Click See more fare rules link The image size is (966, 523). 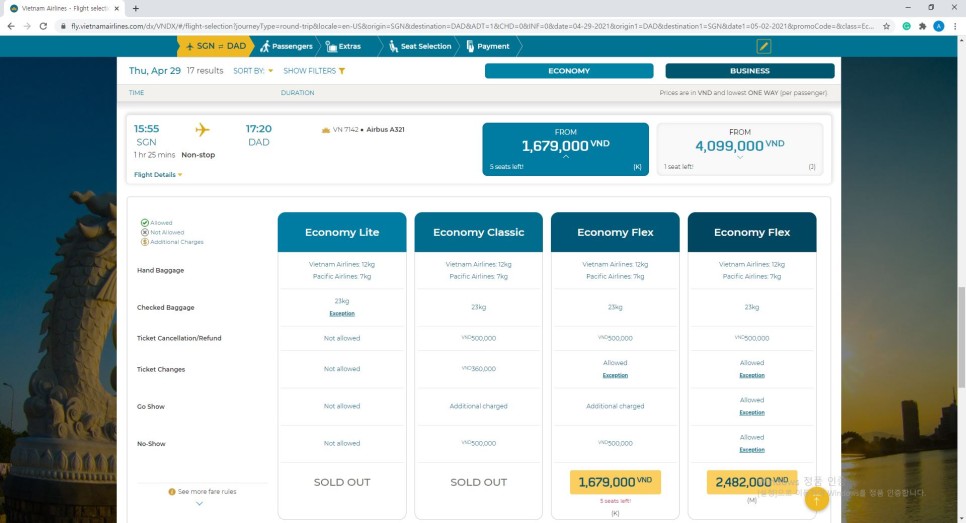point(207,492)
